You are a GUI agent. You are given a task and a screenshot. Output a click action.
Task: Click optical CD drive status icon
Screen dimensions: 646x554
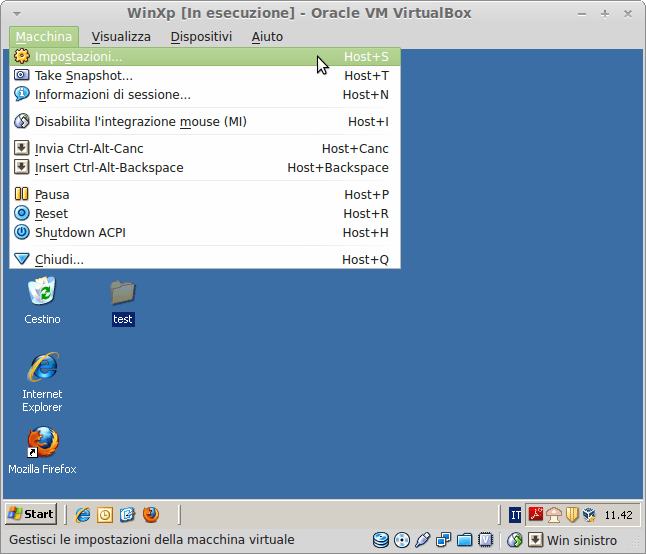(402, 540)
